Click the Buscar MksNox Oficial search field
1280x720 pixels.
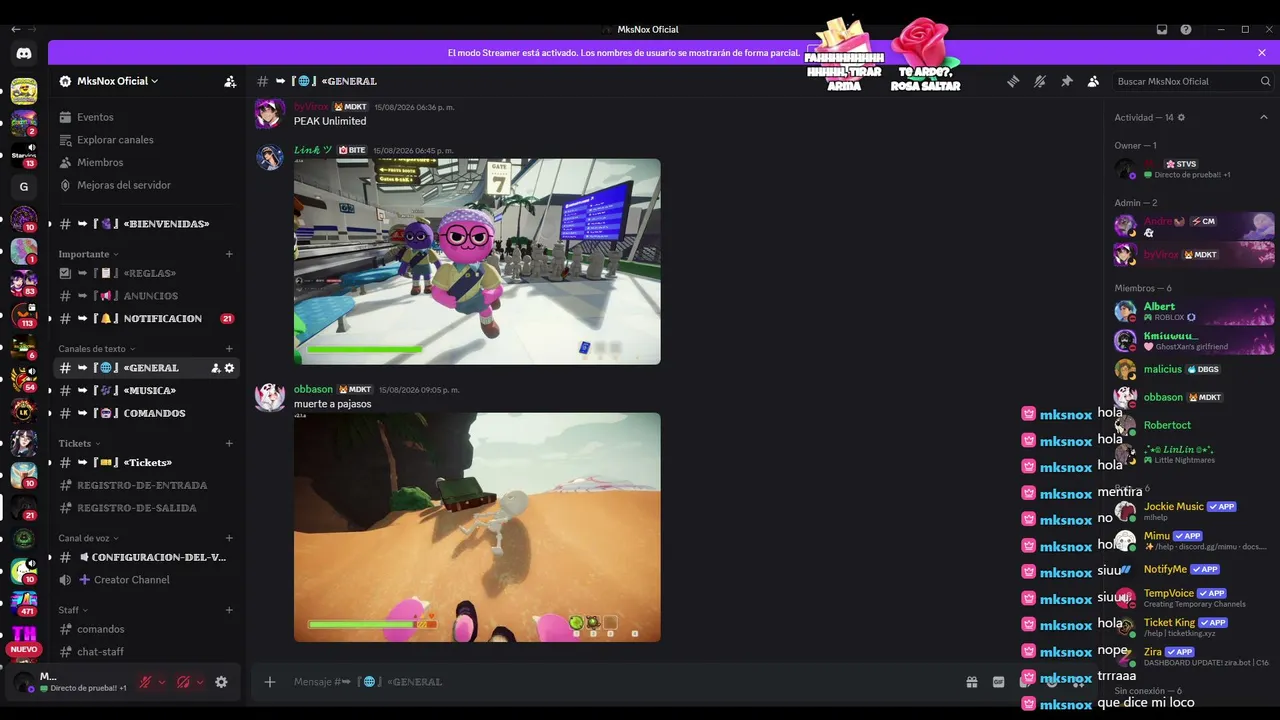1193,81
